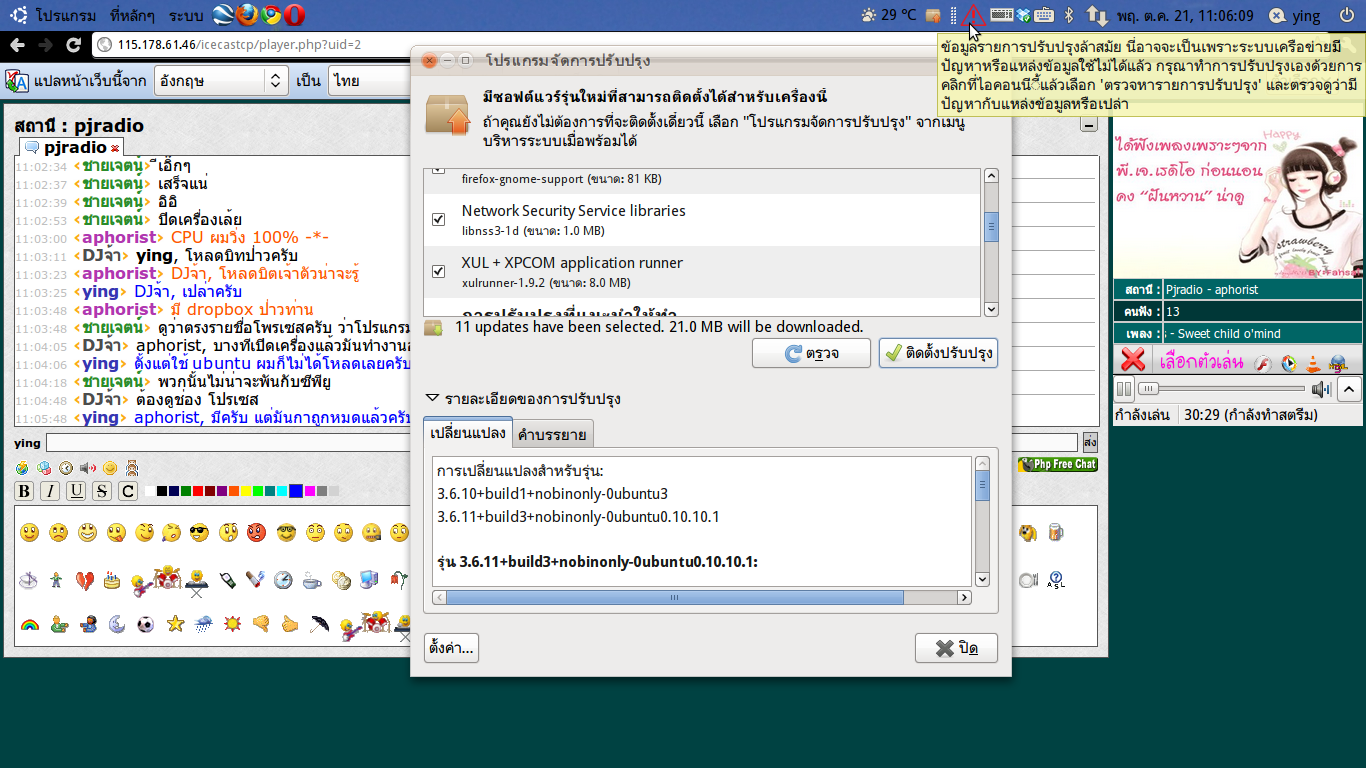
Task: Apply strikethrough formatting in chat
Action: click(102, 491)
